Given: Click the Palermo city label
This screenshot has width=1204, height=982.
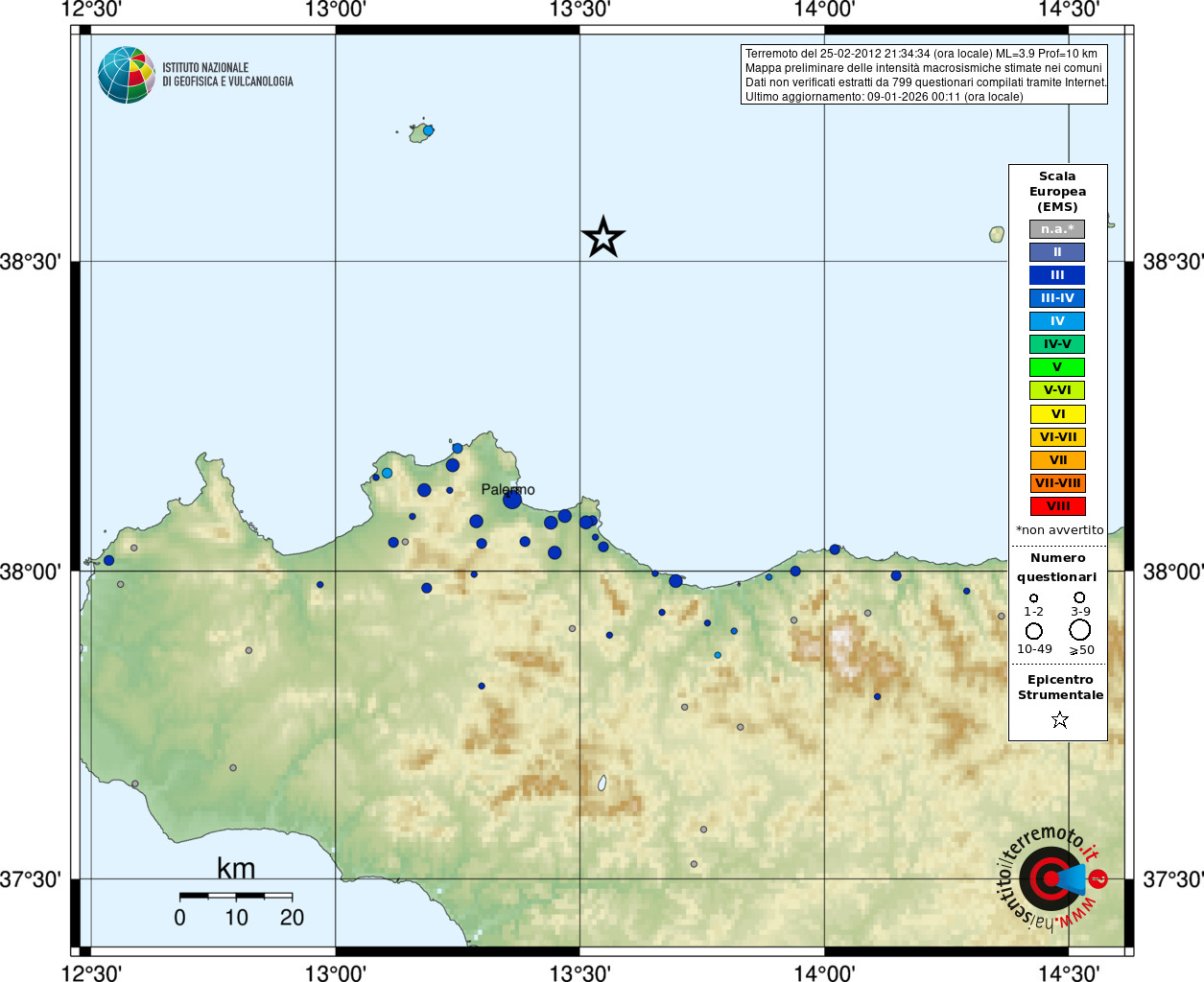Looking at the screenshot, I should pos(508,489).
